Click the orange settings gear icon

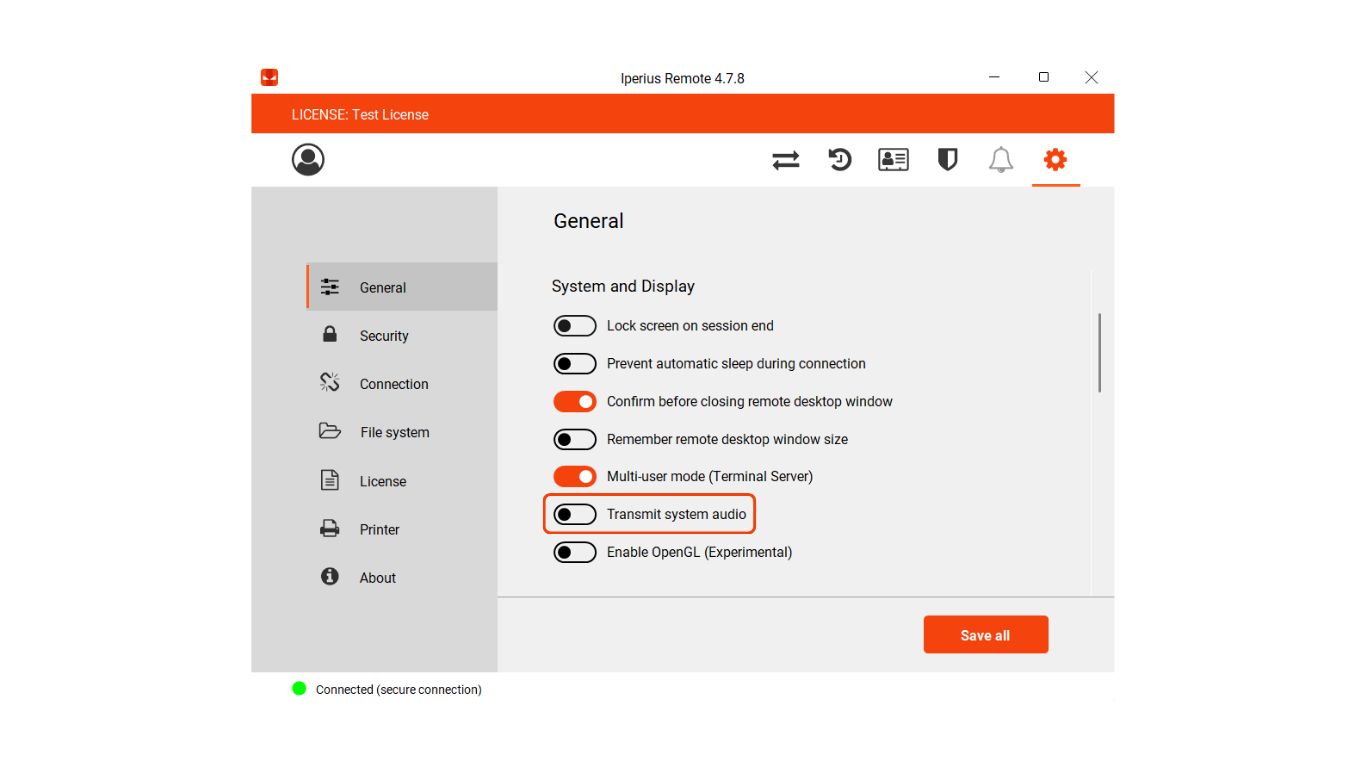click(1055, 160)
